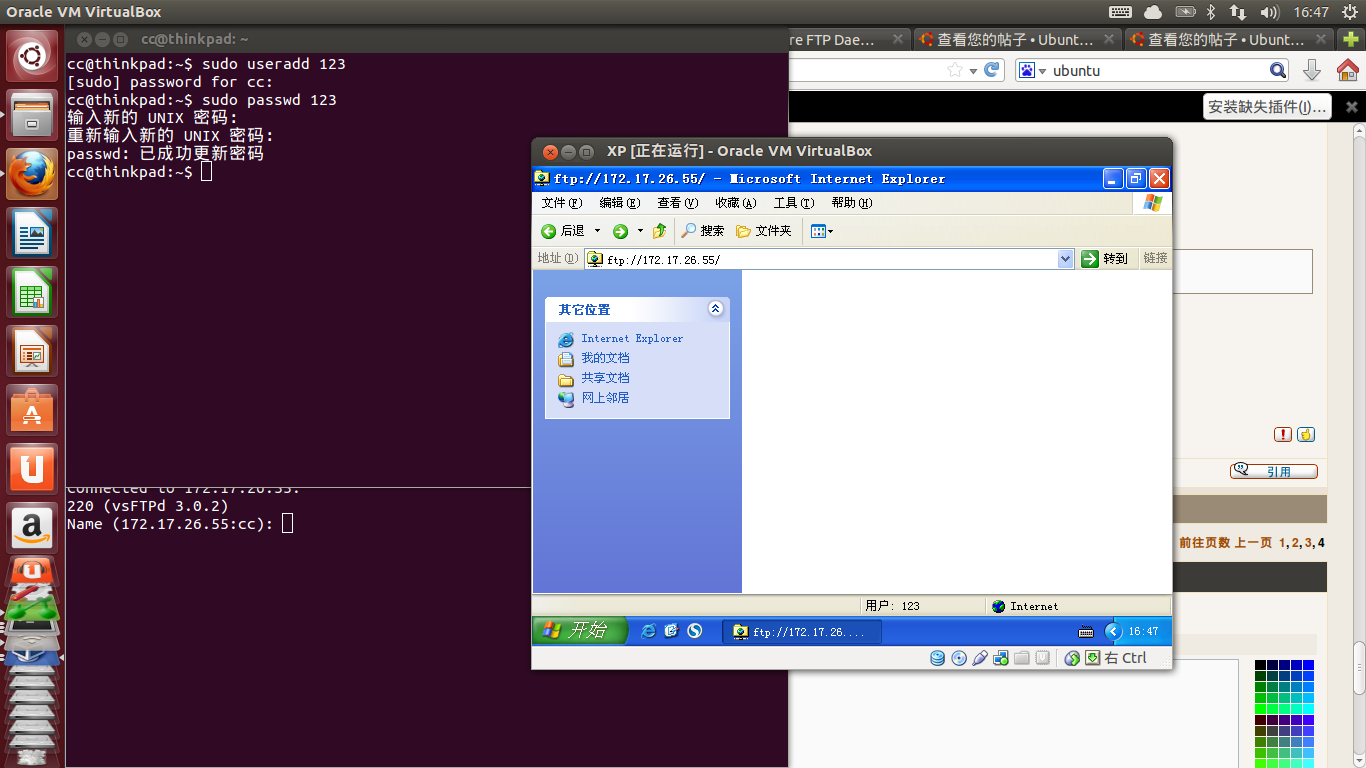The image size is (1366, 768).
Task: Open a new Firefox tab with plus button
Action: (x=1351, y=40)
